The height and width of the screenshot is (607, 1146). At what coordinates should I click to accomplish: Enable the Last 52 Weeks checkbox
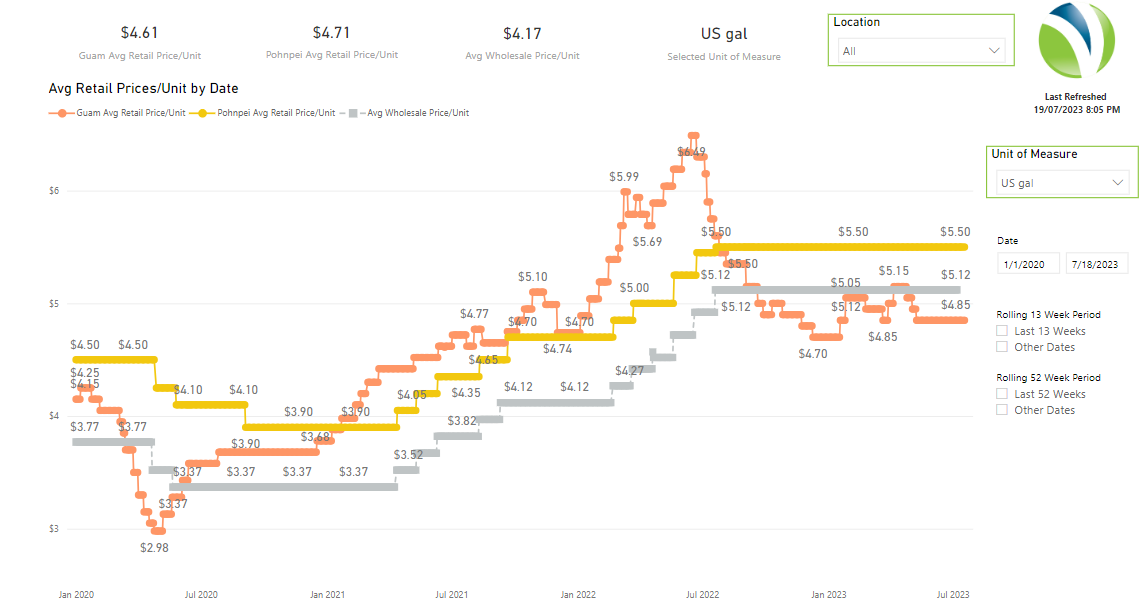pos(1002,394)
